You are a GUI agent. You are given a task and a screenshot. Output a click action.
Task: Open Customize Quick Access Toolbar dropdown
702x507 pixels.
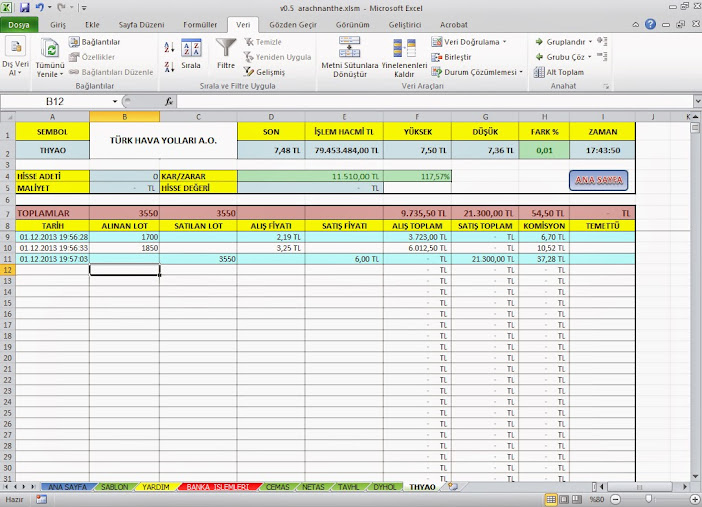coord(84,8)
